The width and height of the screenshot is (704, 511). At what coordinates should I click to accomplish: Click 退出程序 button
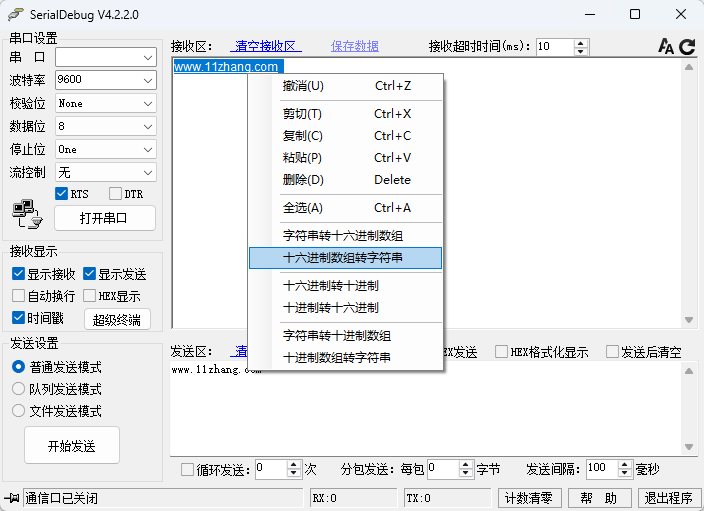point(669,498)
